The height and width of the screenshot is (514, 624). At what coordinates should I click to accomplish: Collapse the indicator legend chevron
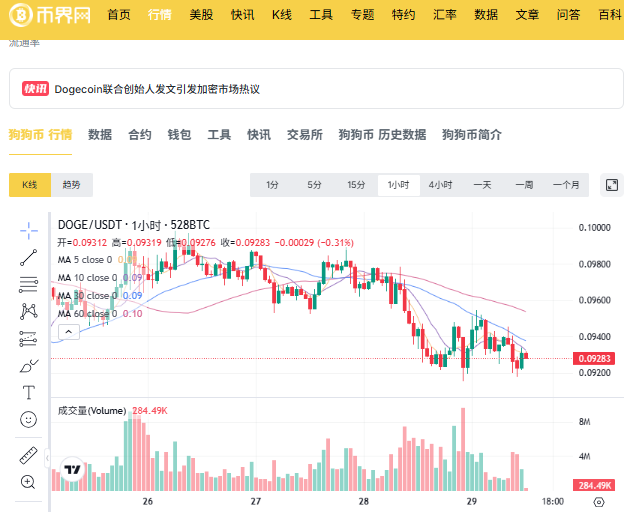[x=69, y=332]
